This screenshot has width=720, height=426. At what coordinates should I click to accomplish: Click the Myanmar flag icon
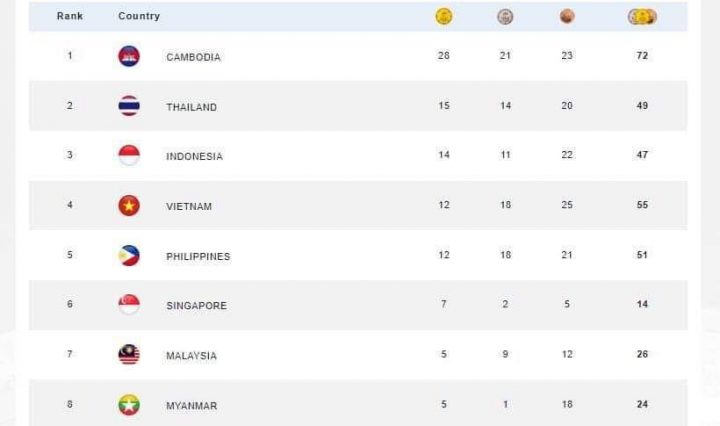click(x=129, y=405)
